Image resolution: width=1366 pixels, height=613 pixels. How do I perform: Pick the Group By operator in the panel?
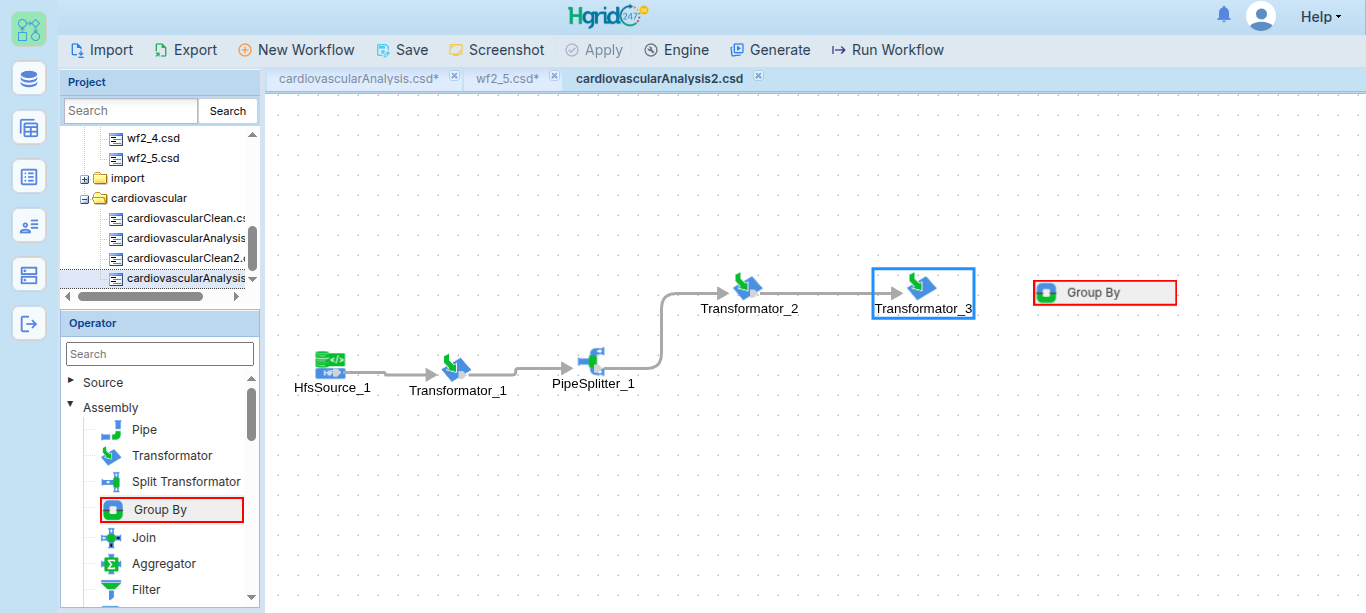(172, 510)
